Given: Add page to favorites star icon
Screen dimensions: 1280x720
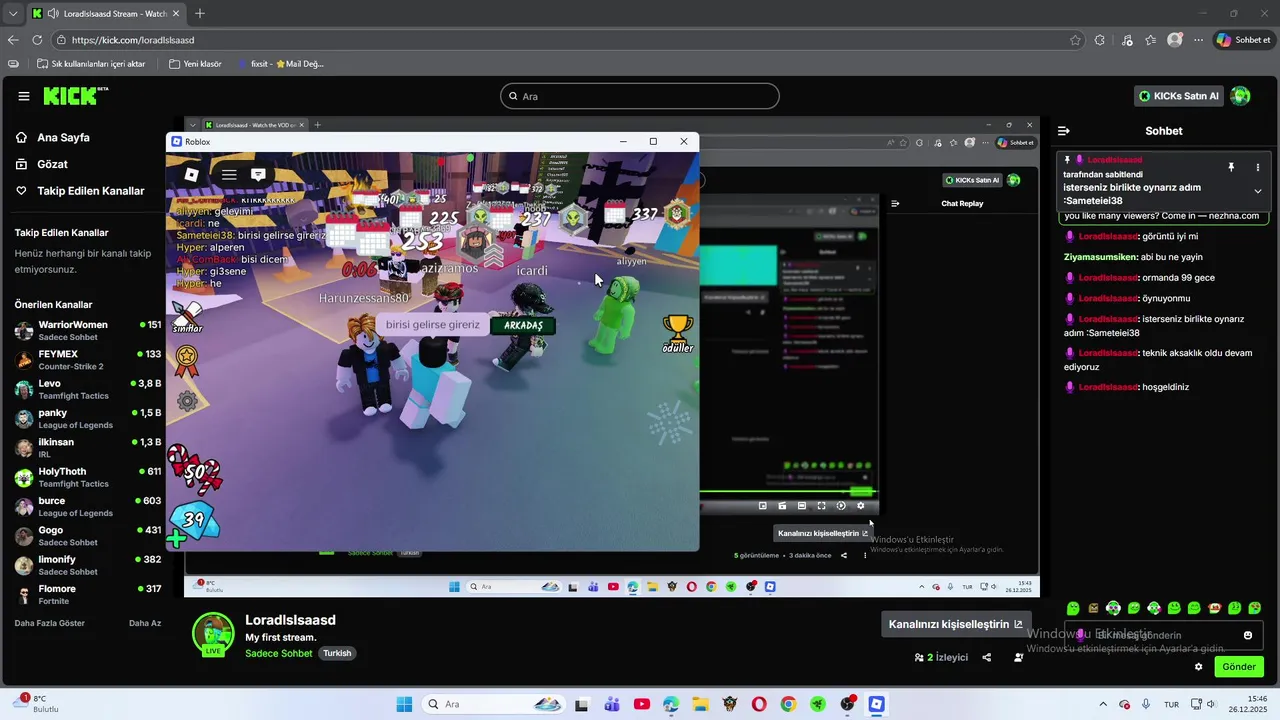Looking at the screenshot, I should 1075,40.
